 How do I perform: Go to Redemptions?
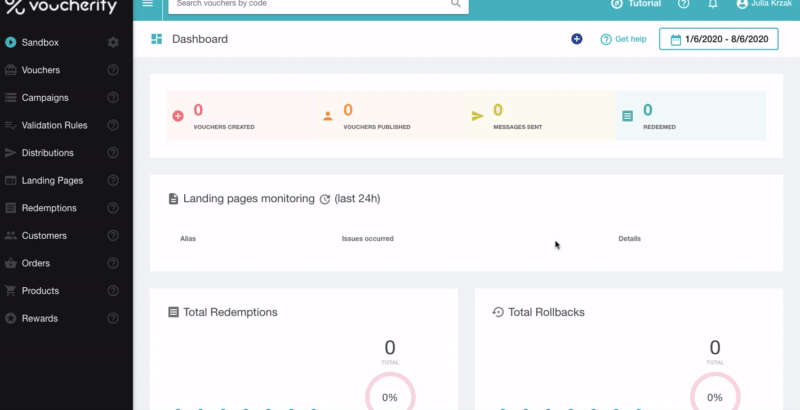[x=49, y=208]
